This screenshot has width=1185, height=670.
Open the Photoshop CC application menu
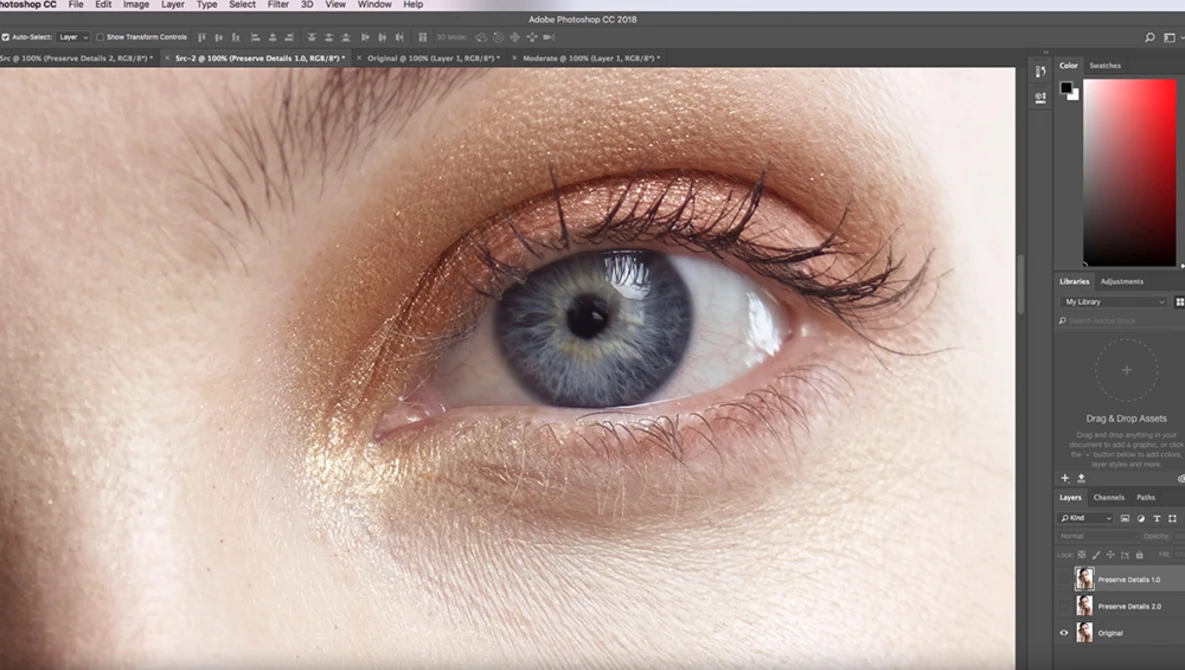28,5
